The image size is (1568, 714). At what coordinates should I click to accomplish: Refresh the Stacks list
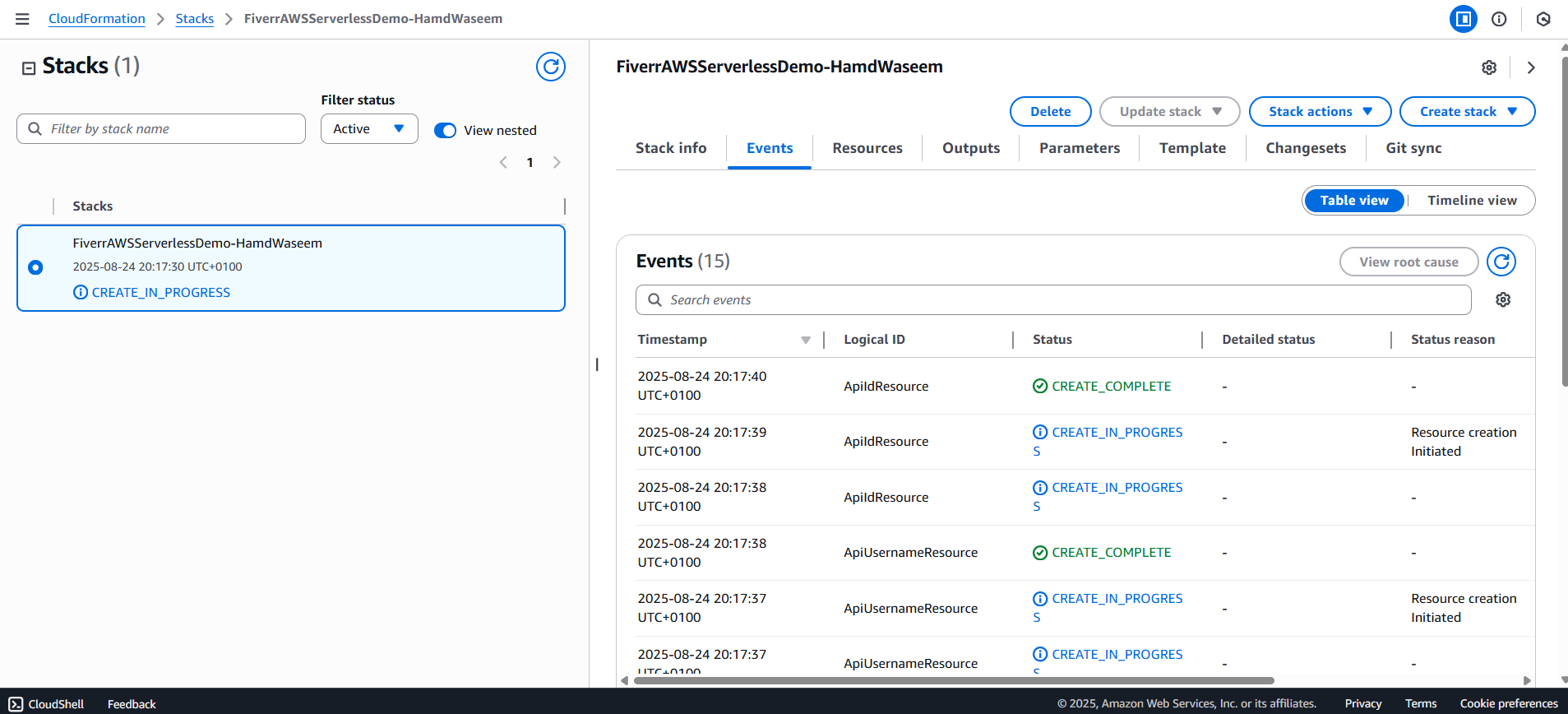(551, 67)
